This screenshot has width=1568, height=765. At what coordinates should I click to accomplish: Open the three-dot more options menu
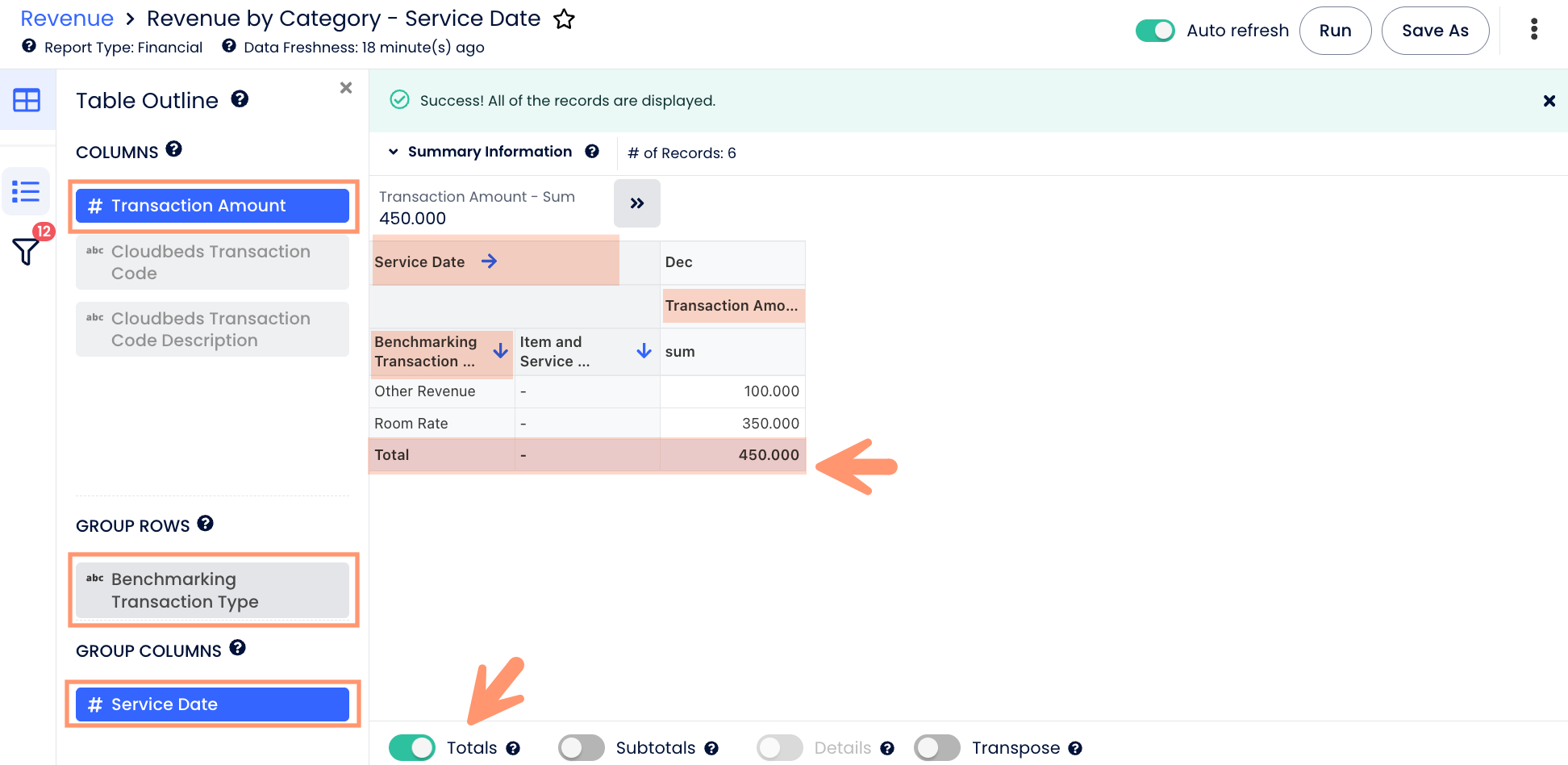coord(1533,30)
